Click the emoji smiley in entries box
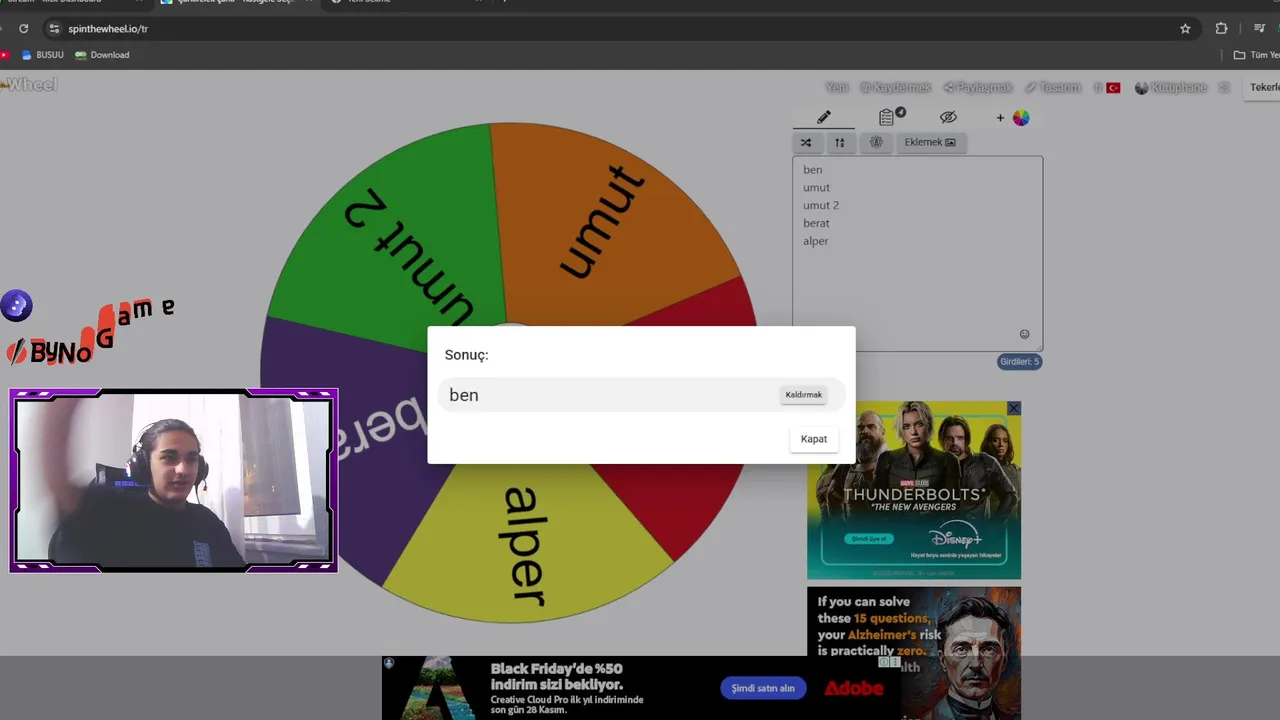Image resolution: width=1280 pixels, height=720 pixels. click(1024, 334)
